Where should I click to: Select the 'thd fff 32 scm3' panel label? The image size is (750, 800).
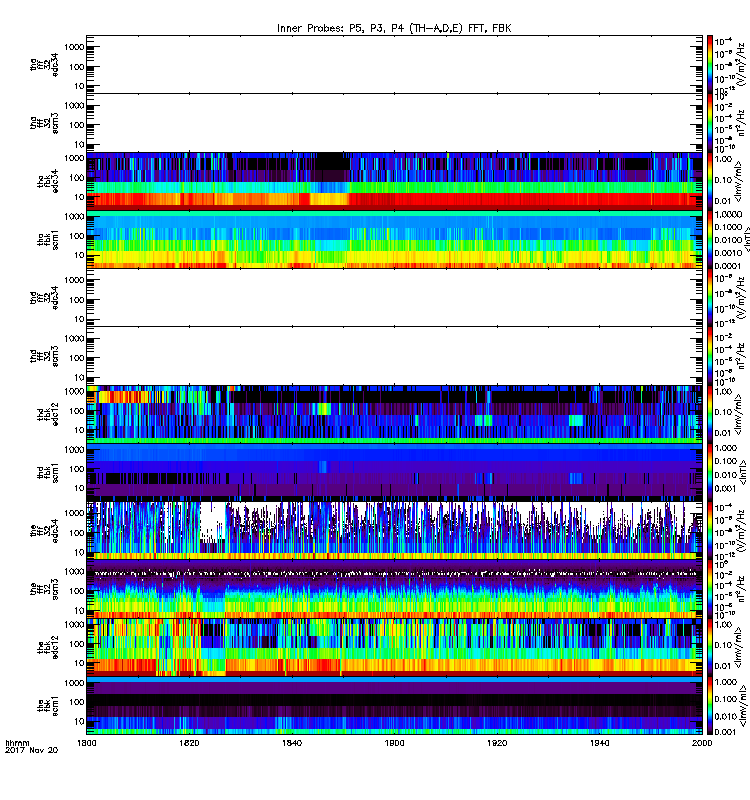click(44, 356)
